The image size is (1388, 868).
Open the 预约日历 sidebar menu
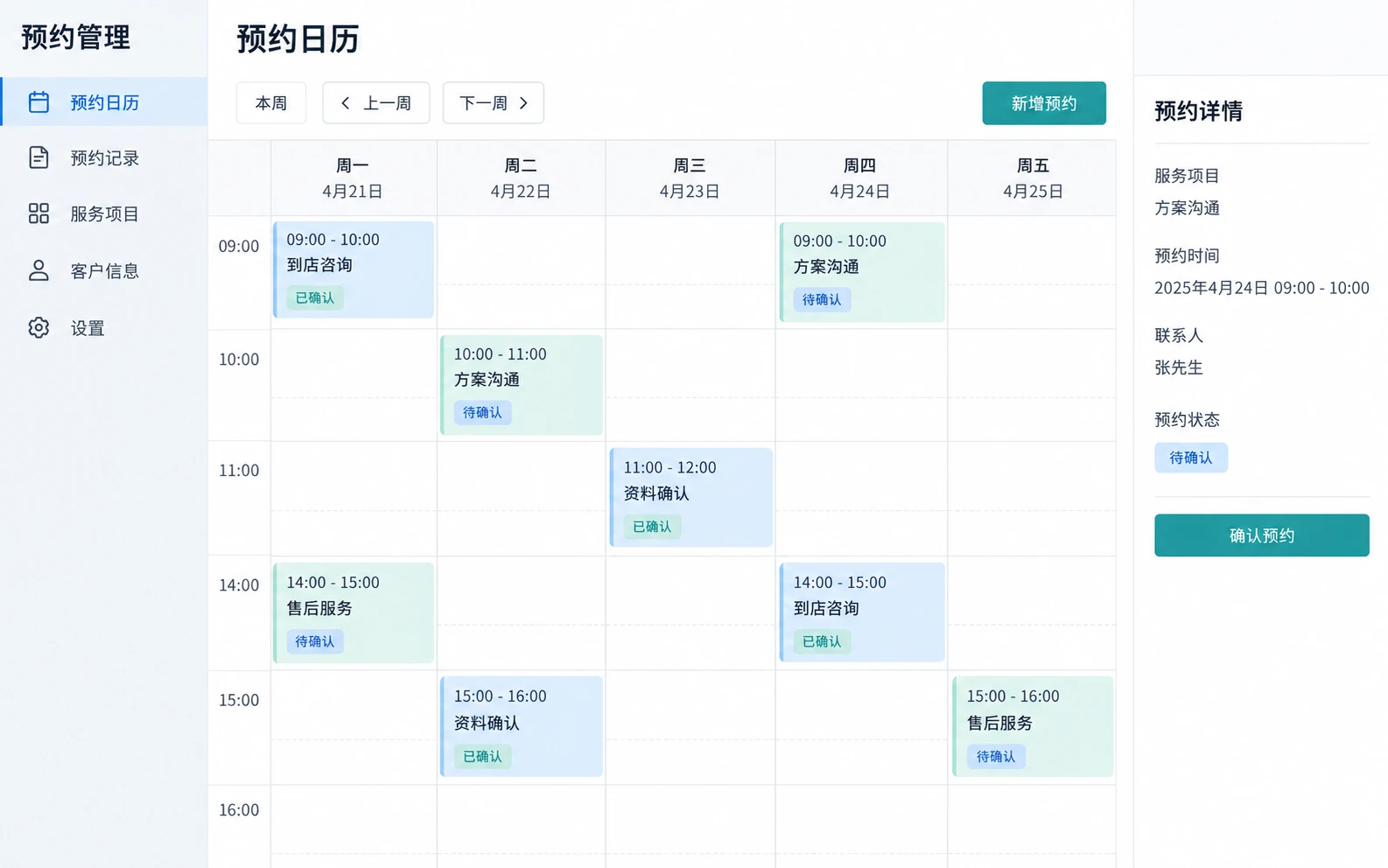pos(104,102)
